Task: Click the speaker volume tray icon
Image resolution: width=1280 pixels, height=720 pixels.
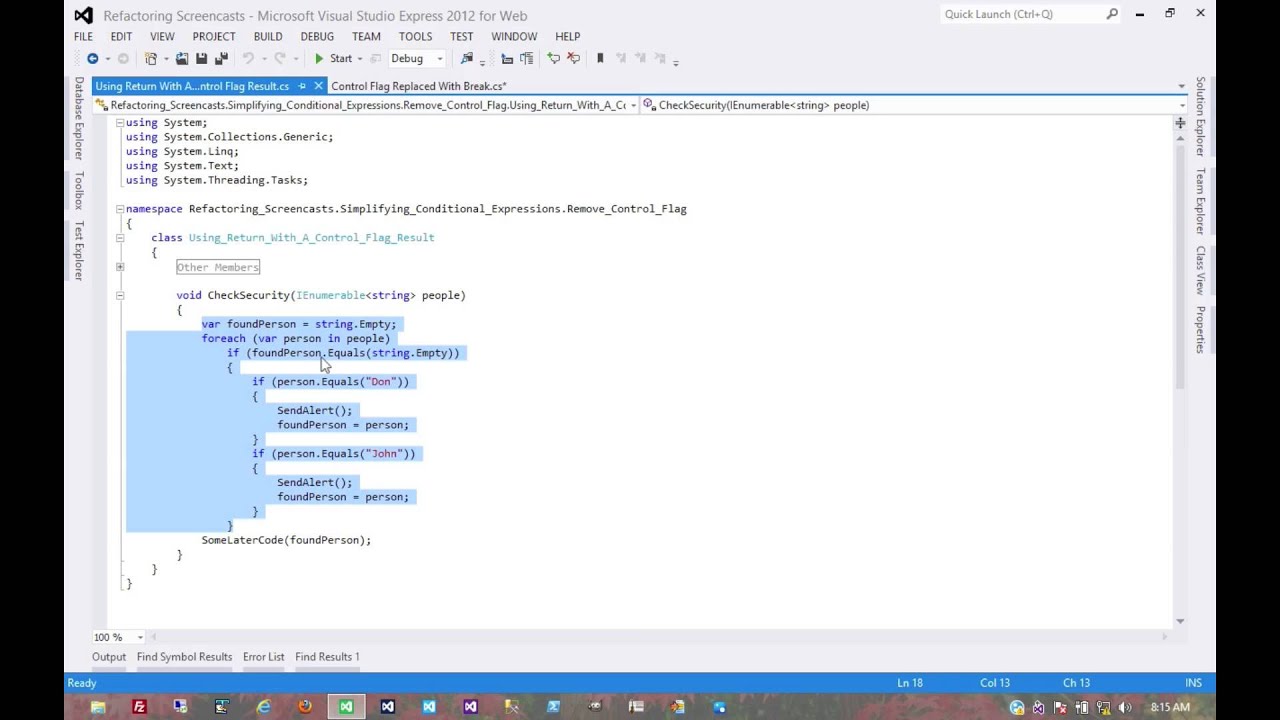Action: click(1125, 707)
